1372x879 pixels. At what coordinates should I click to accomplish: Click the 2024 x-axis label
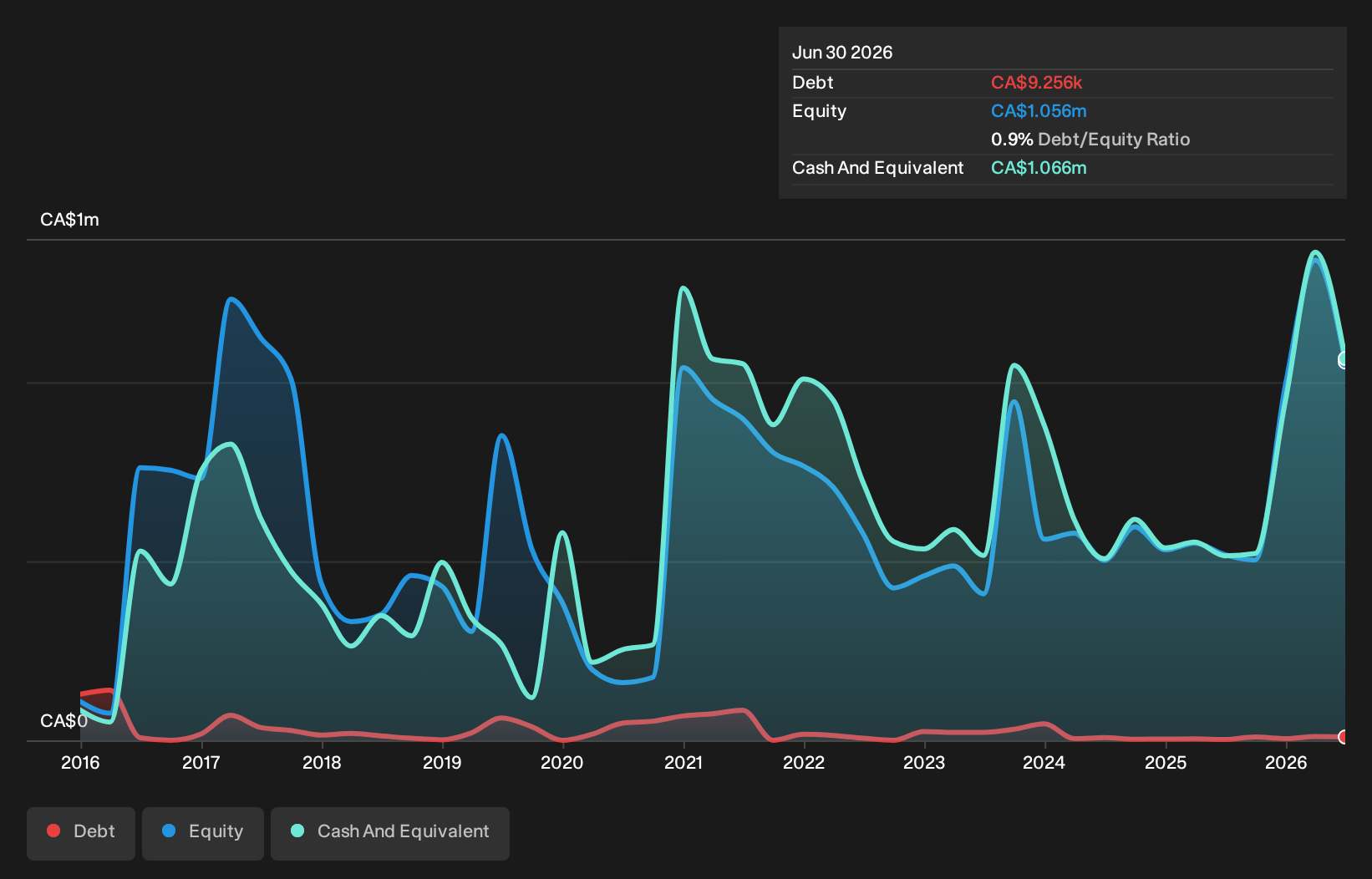[x=1044, y=763]
